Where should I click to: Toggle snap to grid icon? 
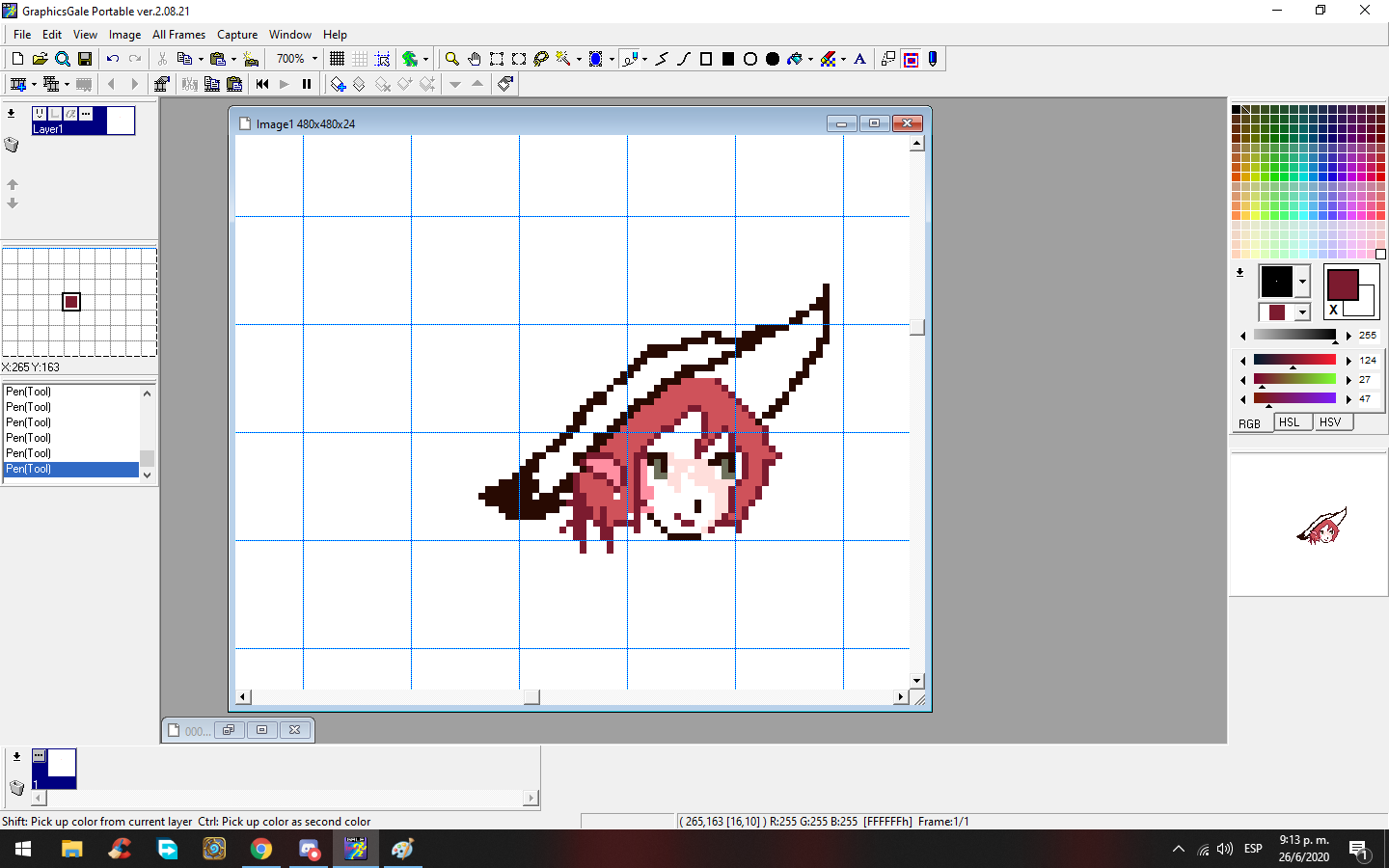click(382, 59)
